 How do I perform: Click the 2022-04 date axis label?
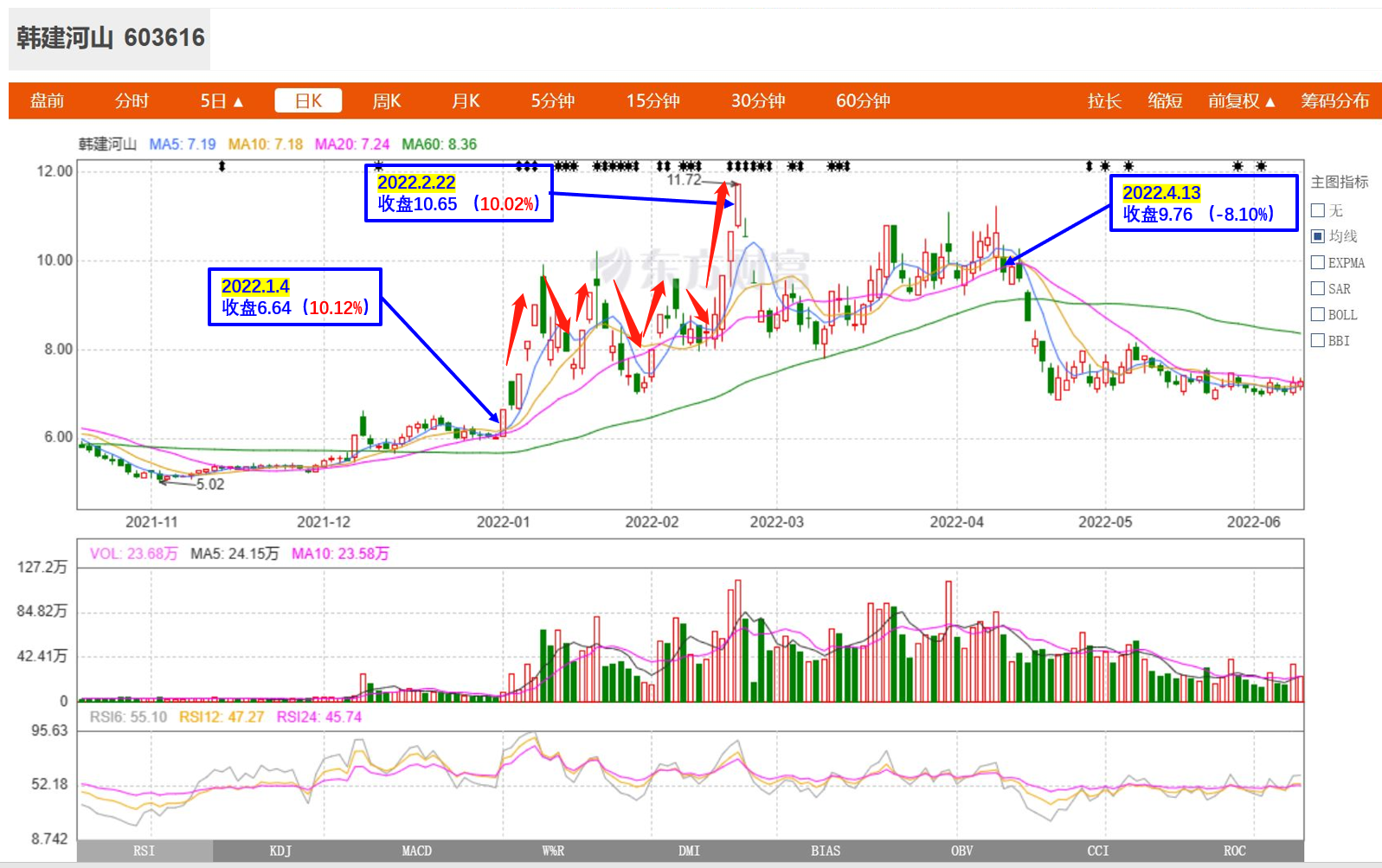956,522
